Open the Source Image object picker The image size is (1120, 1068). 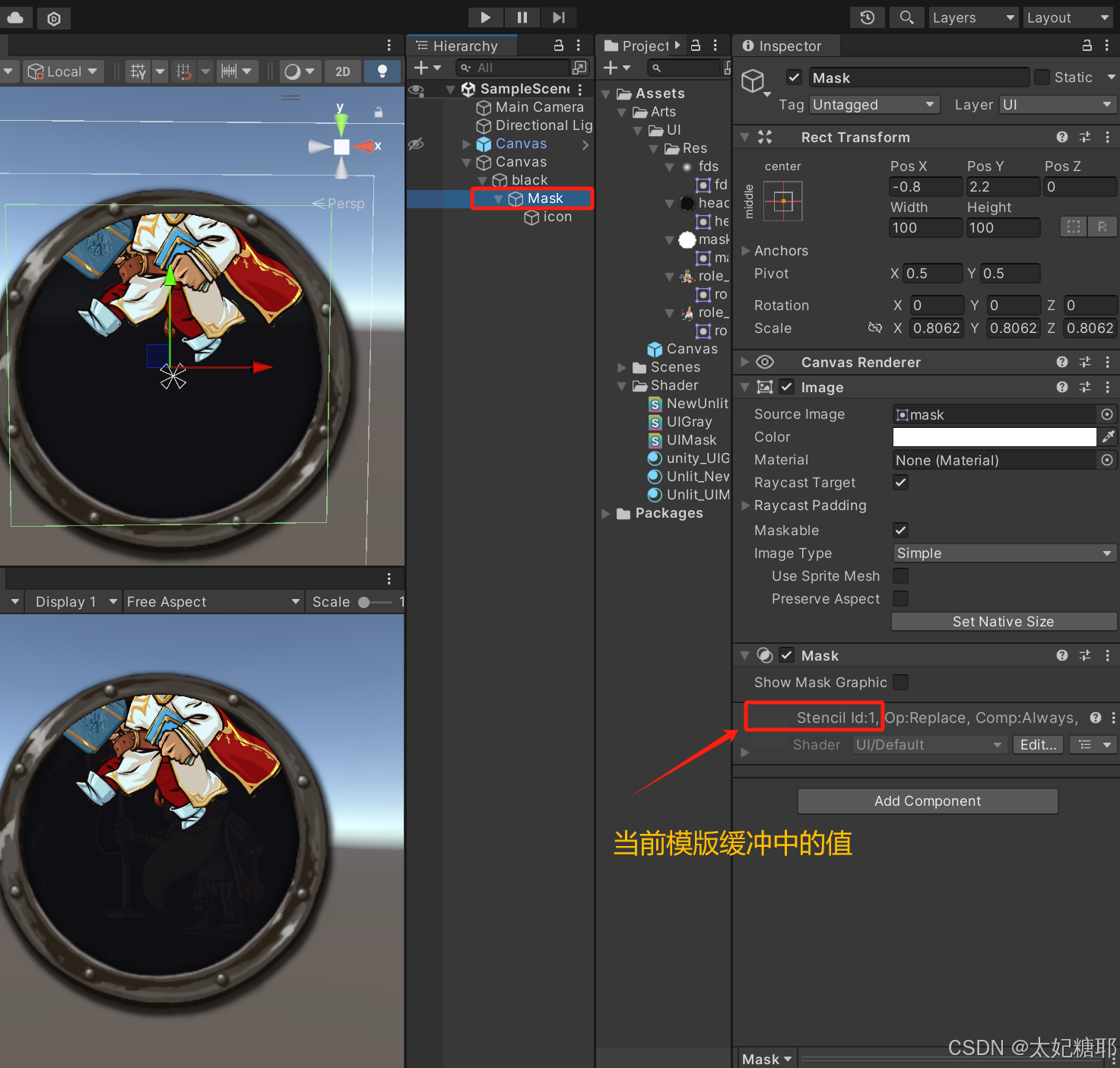point(1107,414)
